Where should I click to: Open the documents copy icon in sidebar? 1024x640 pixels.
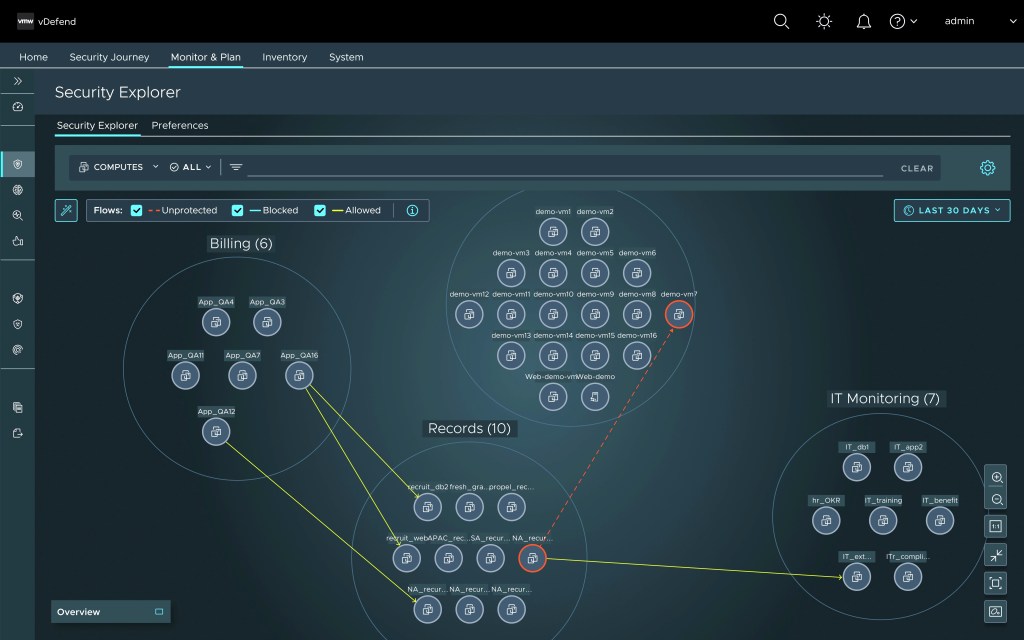pos(18,408)
